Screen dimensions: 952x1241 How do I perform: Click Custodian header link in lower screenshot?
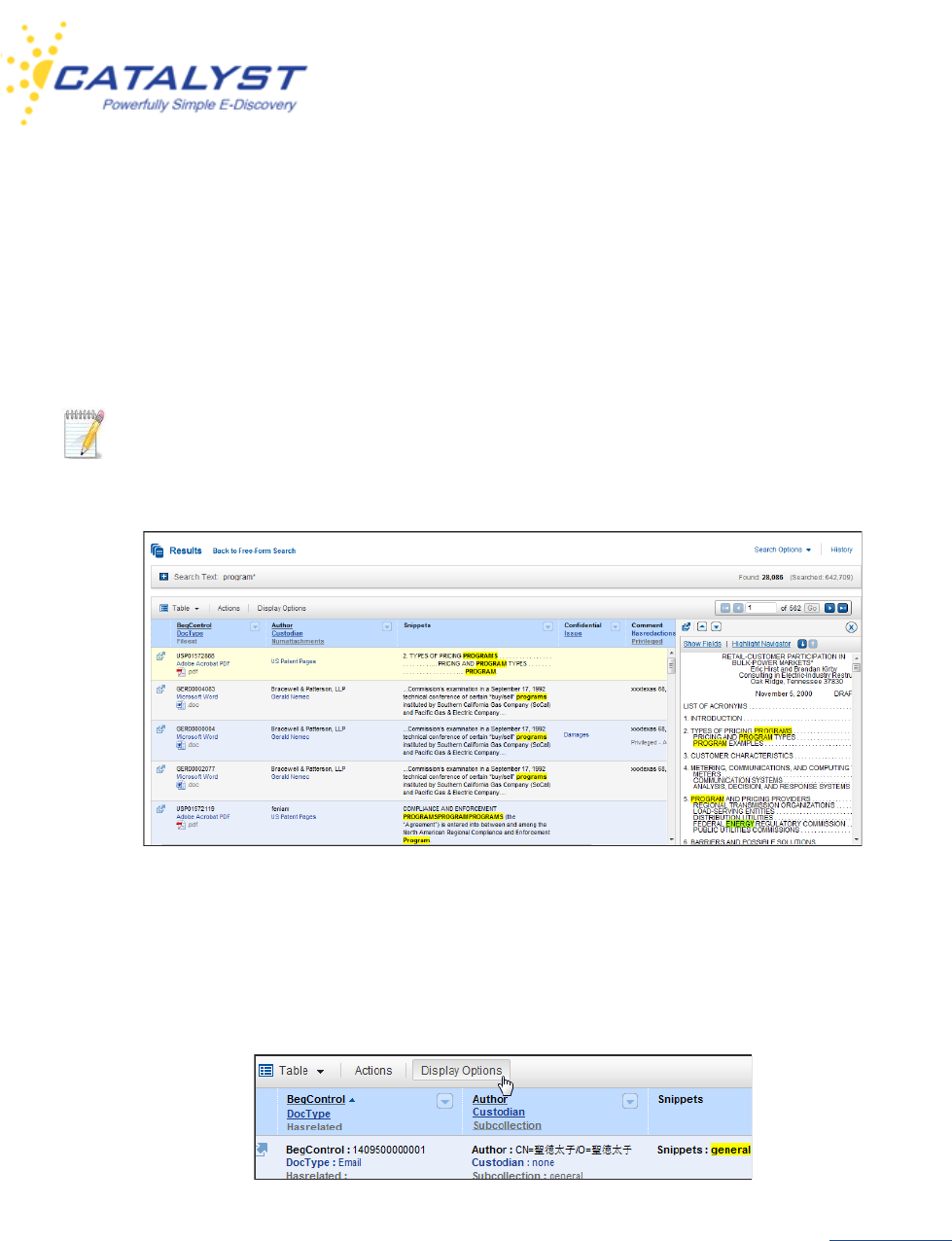point(499,1112)
